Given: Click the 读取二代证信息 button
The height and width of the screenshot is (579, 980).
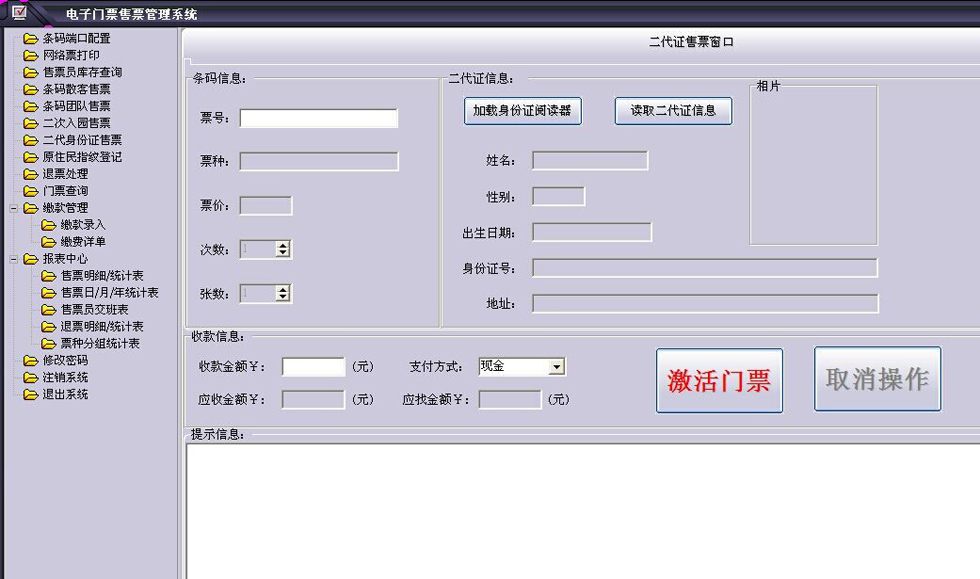Looking at the screenshot, I should pyautogui.click(x=673, y=111).
